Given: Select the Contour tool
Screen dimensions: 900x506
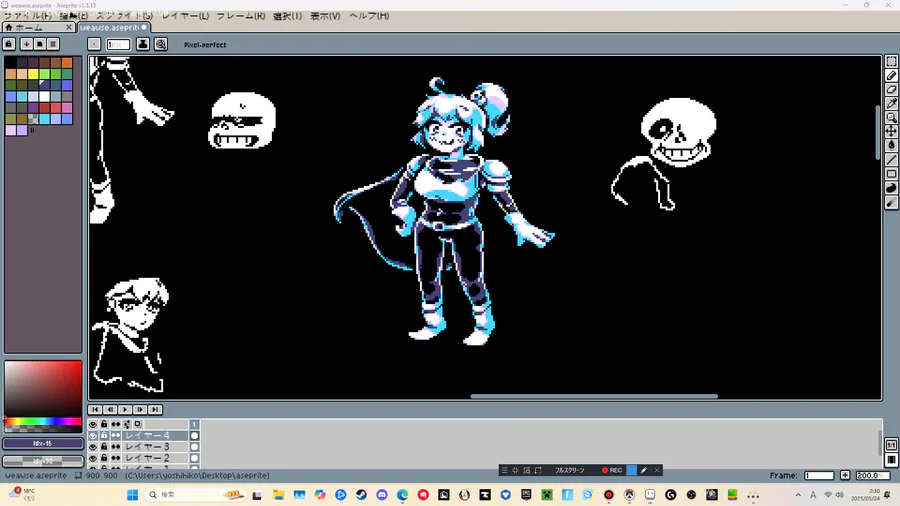Looking at the screenshot, I should [x=891, y=188].
